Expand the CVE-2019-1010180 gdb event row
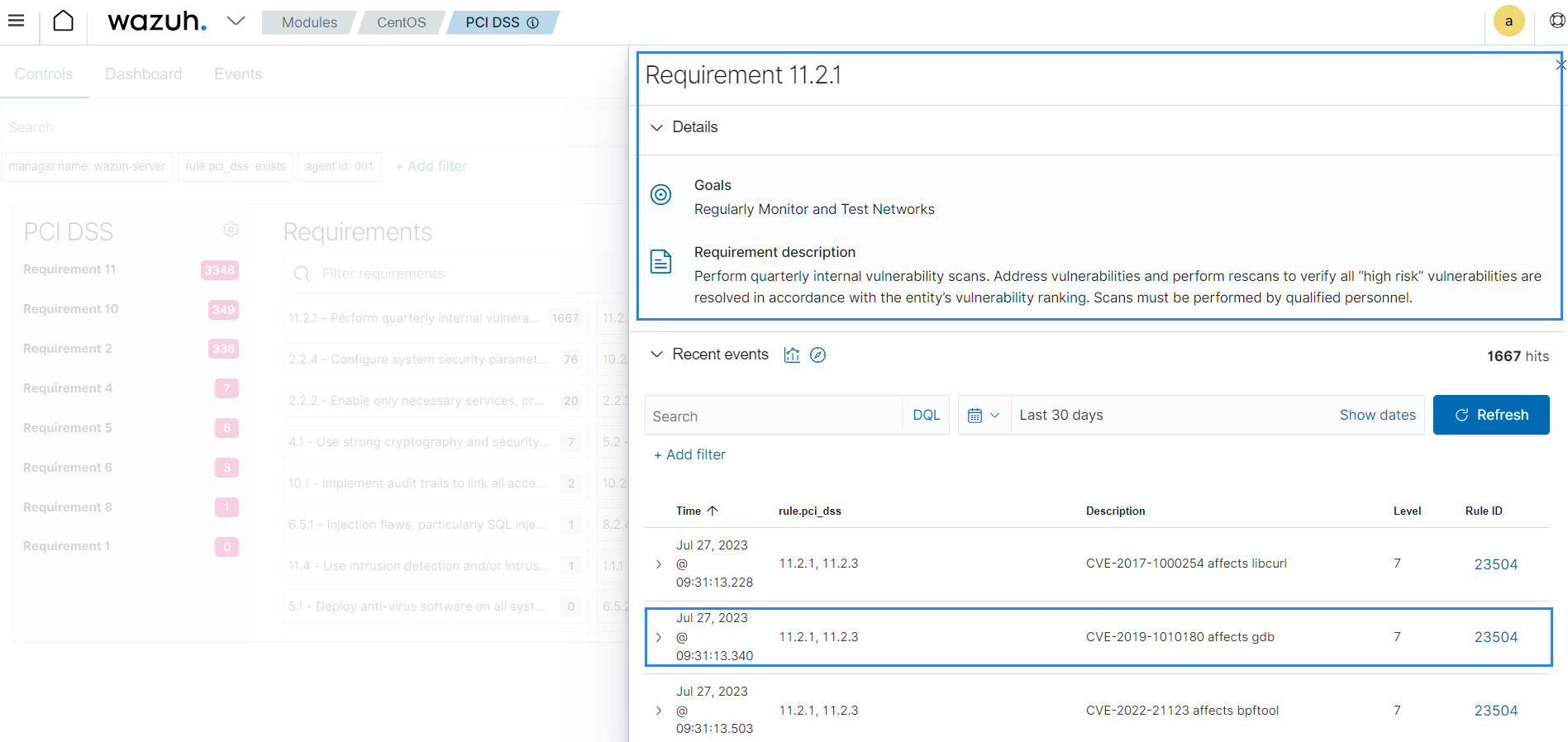This screenshot has width=1568, height=742. (x=659, y=637)
